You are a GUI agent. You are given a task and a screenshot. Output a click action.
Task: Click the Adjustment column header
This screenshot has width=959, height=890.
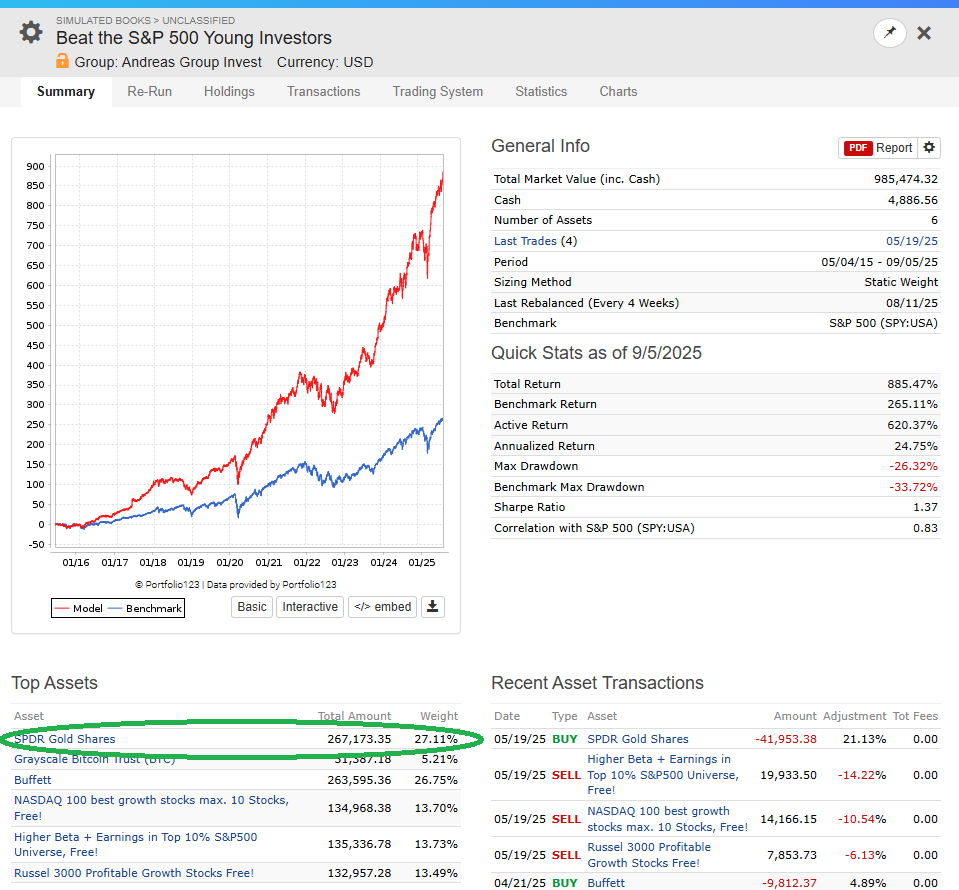pyautogui.click(x=854, y=716)
